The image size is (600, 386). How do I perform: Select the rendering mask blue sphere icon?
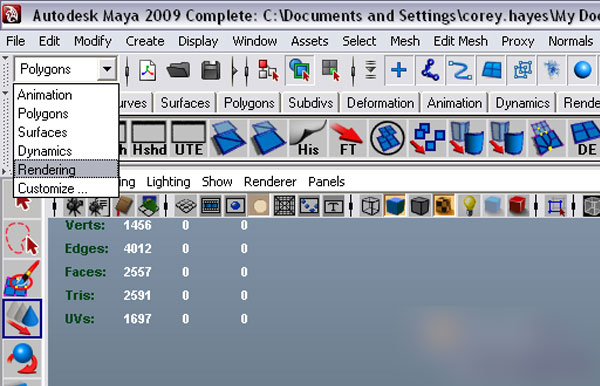(582, 70)
